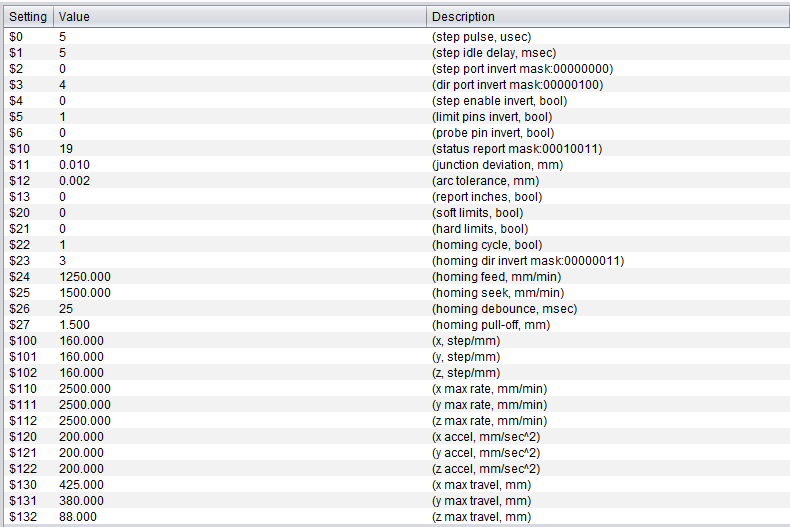Select the $3 value 4 cell
The height and width of the screenshot is (527, 790).
pos(62,85)
